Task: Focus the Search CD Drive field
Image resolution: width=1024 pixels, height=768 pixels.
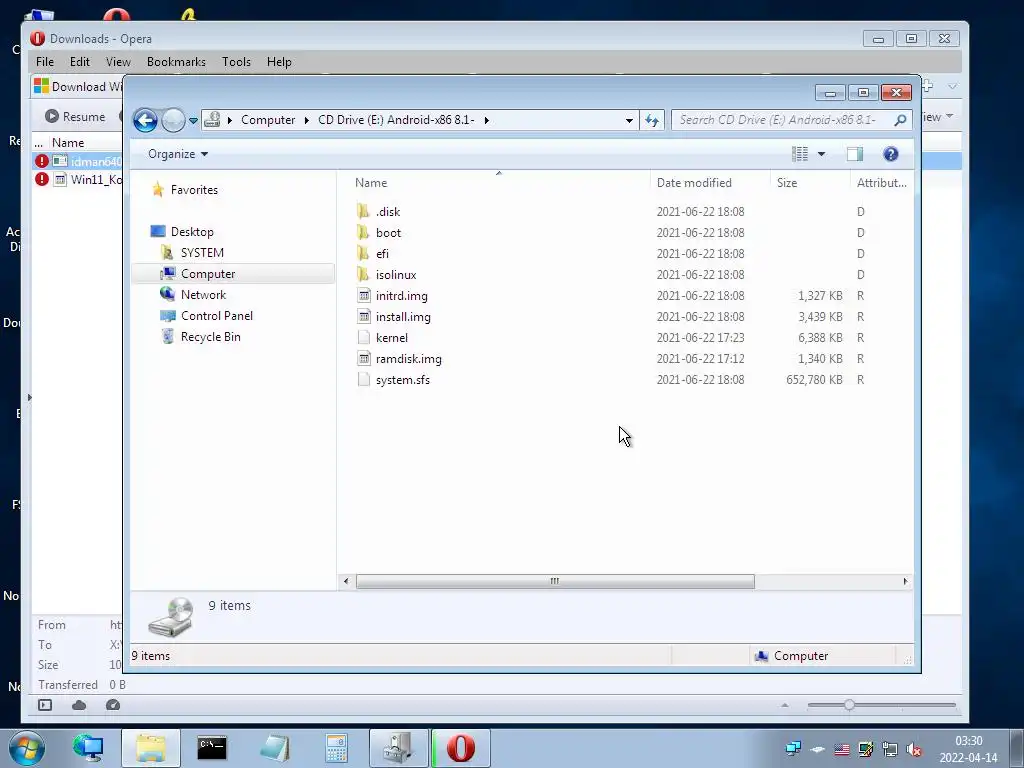Action: point(781,120)
